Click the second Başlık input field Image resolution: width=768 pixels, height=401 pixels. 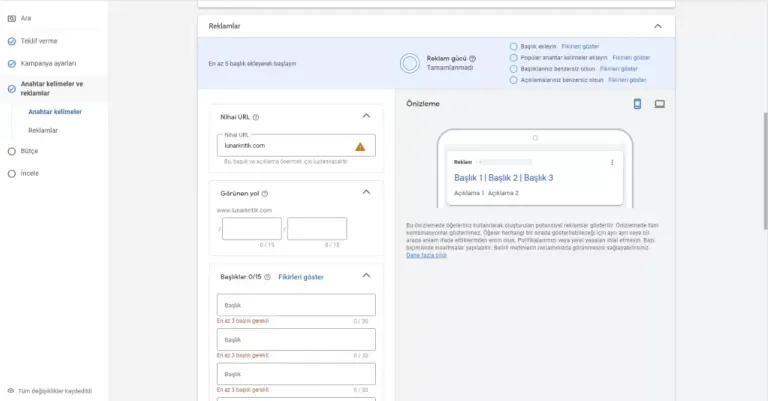click(296, 339)
